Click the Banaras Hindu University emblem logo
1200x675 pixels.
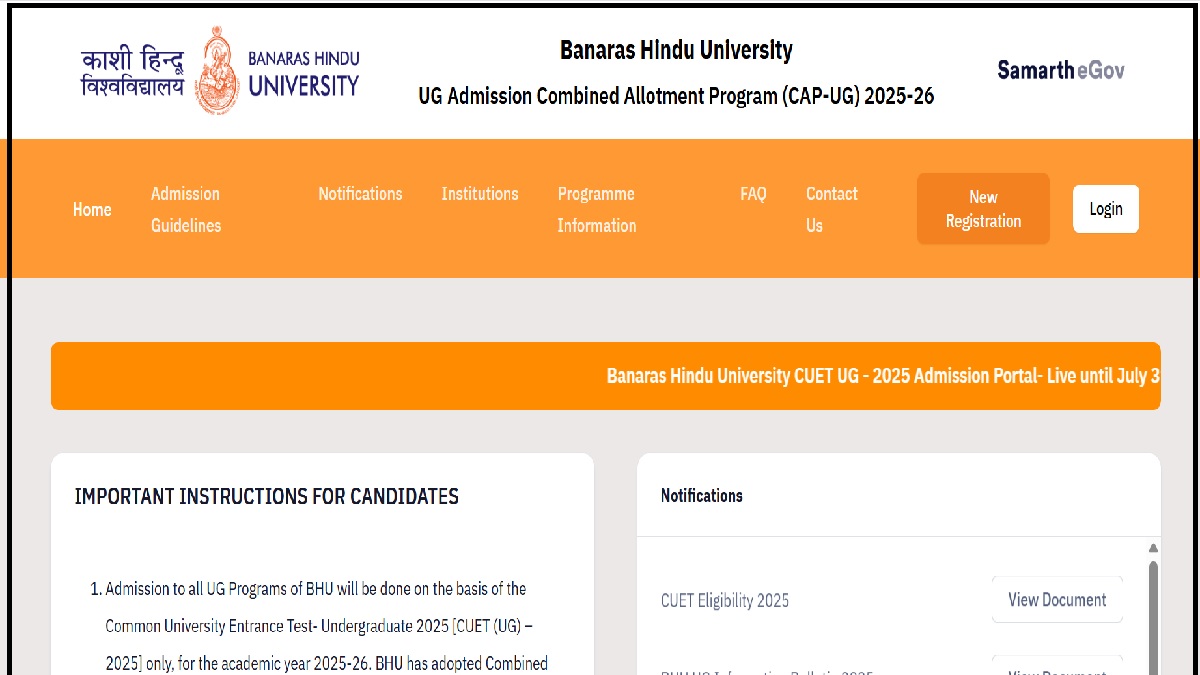pos(218,70)
